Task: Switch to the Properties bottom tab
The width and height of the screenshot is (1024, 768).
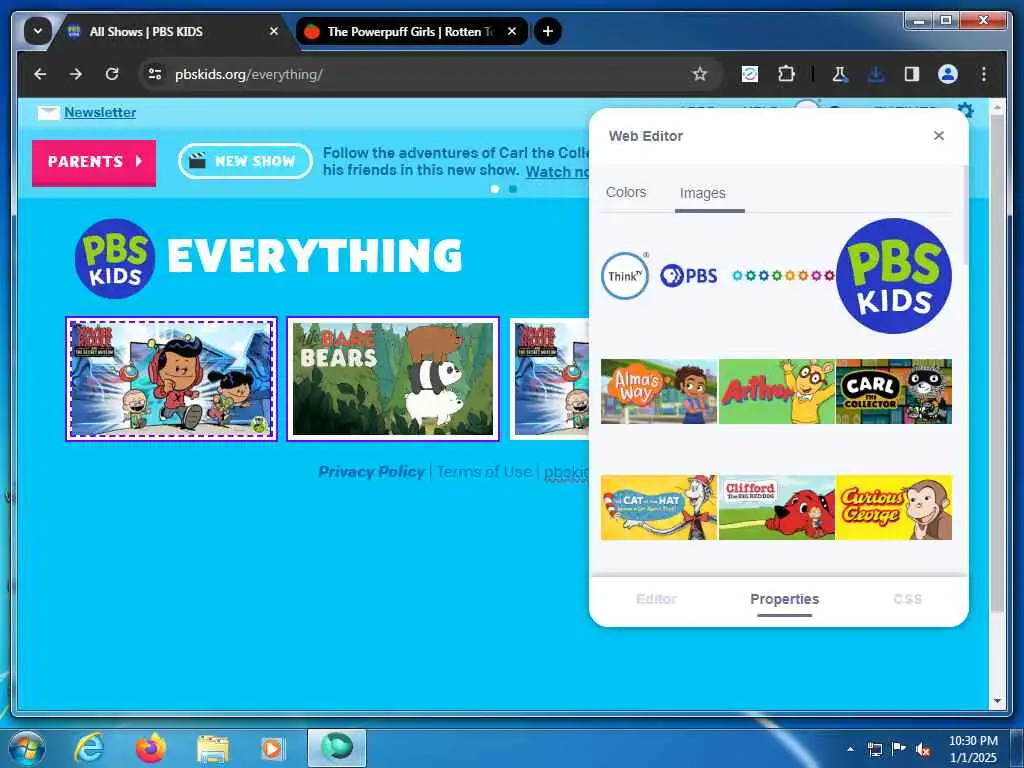Action: tap(784, 599)
